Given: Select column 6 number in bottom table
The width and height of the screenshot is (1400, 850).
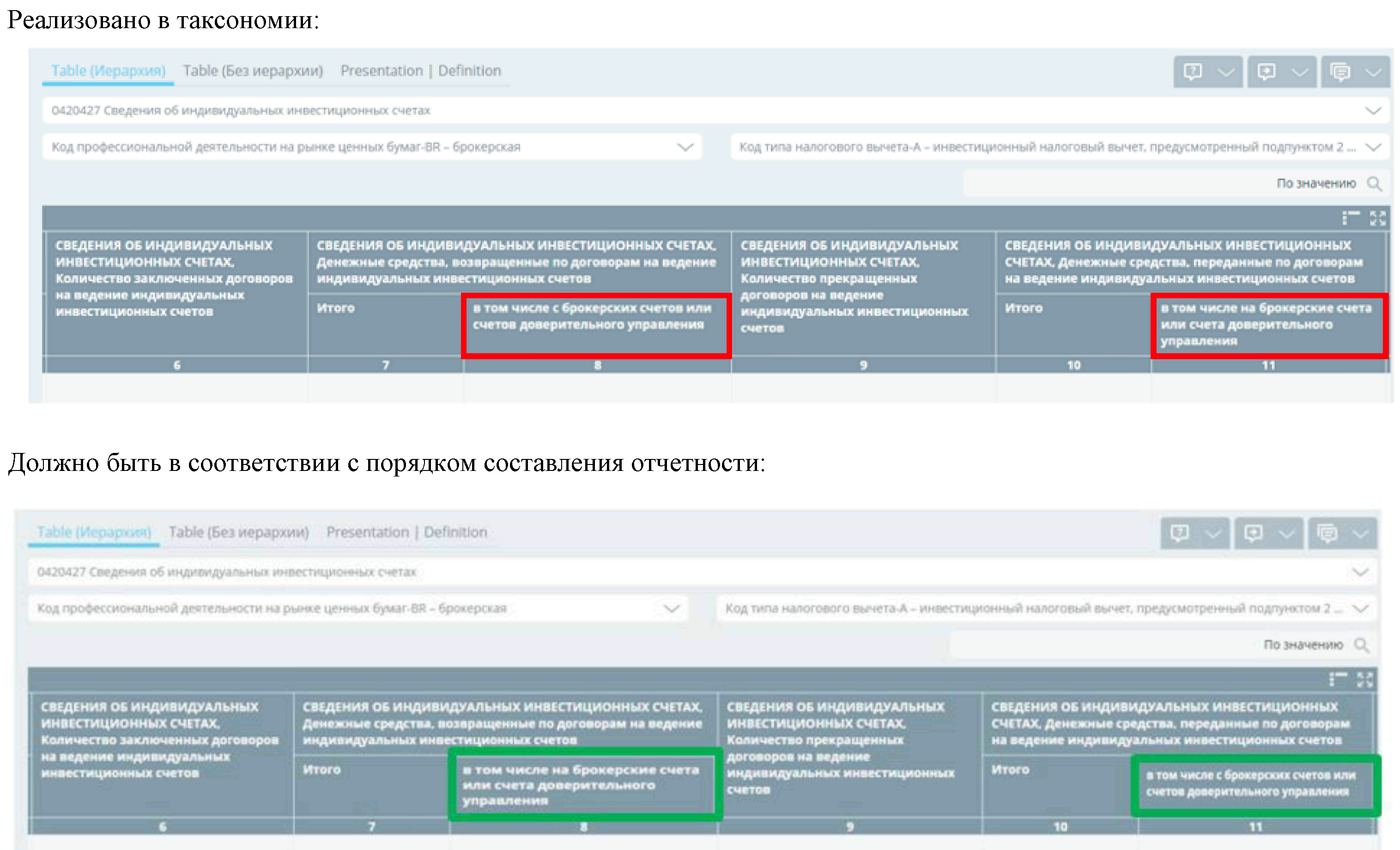Looking at the screenshot, I should [163, 827].
